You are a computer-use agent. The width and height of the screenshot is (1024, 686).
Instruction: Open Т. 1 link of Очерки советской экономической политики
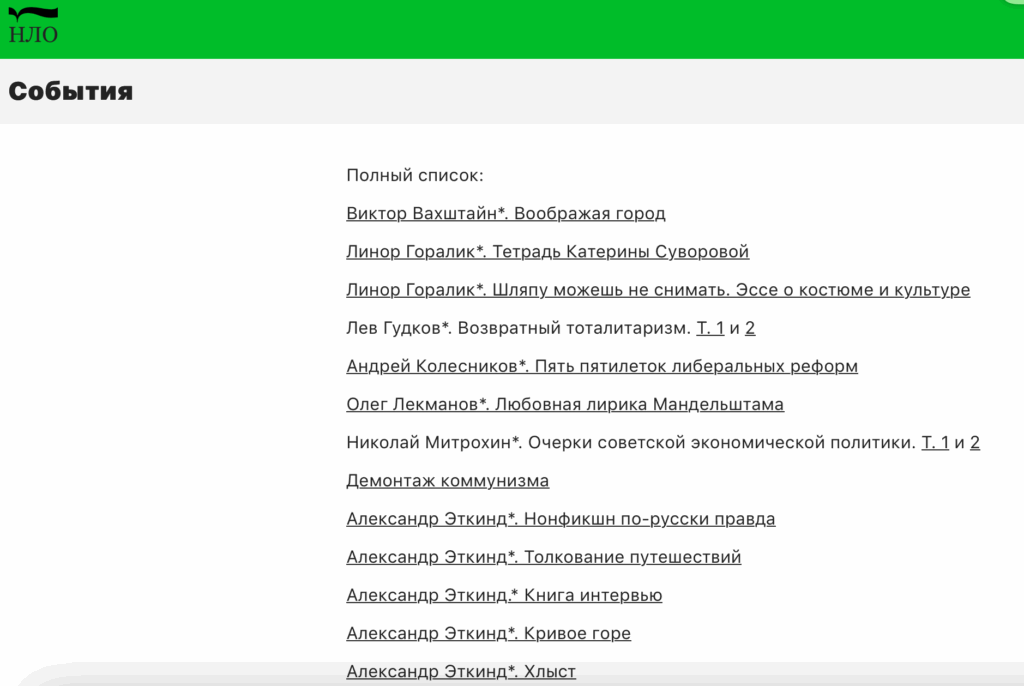pyautogui.click(x=935, y=443)
